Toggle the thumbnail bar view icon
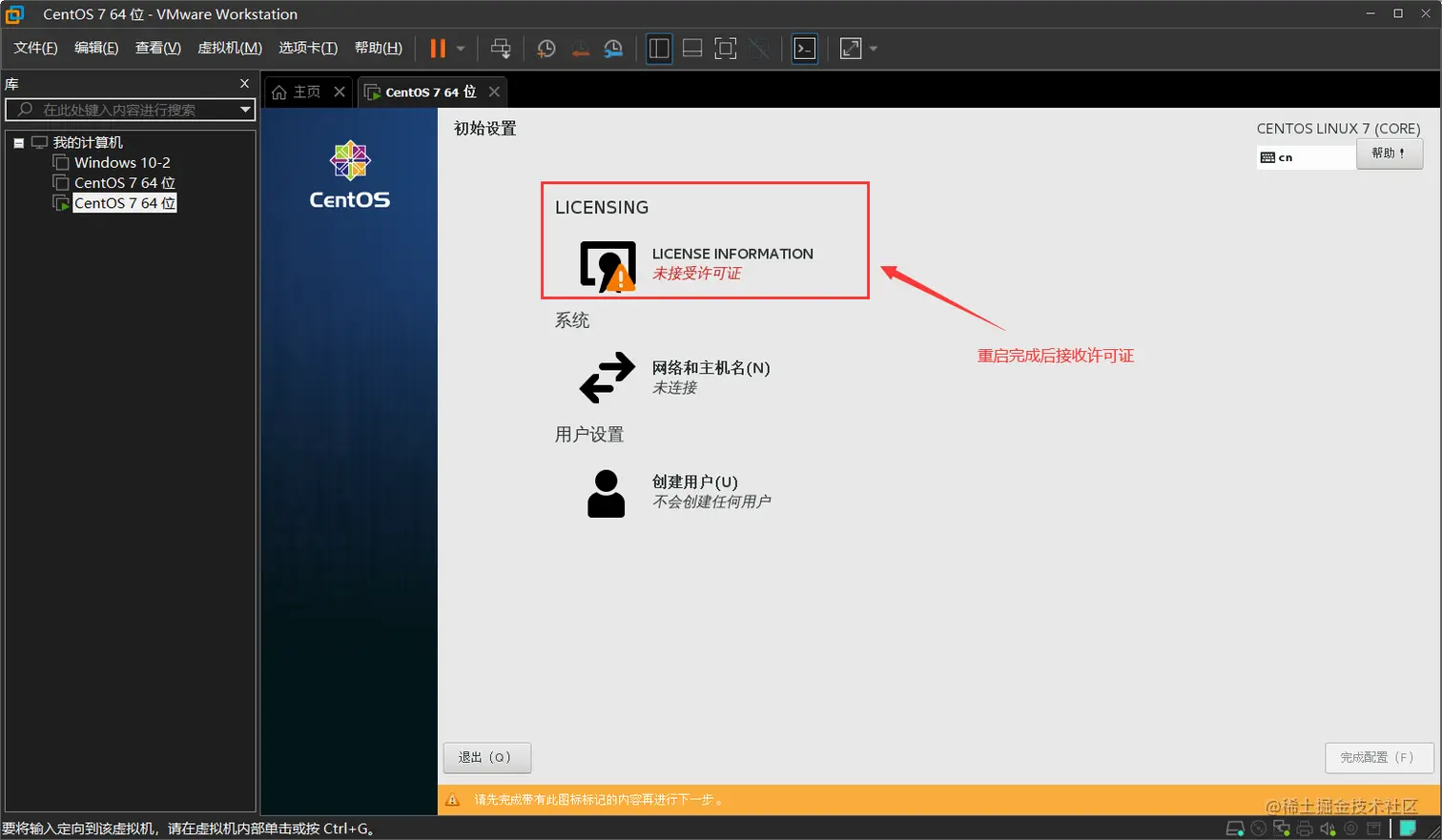Image resolution: width=1442 pixels, height=840 pixels. [692, 49]
